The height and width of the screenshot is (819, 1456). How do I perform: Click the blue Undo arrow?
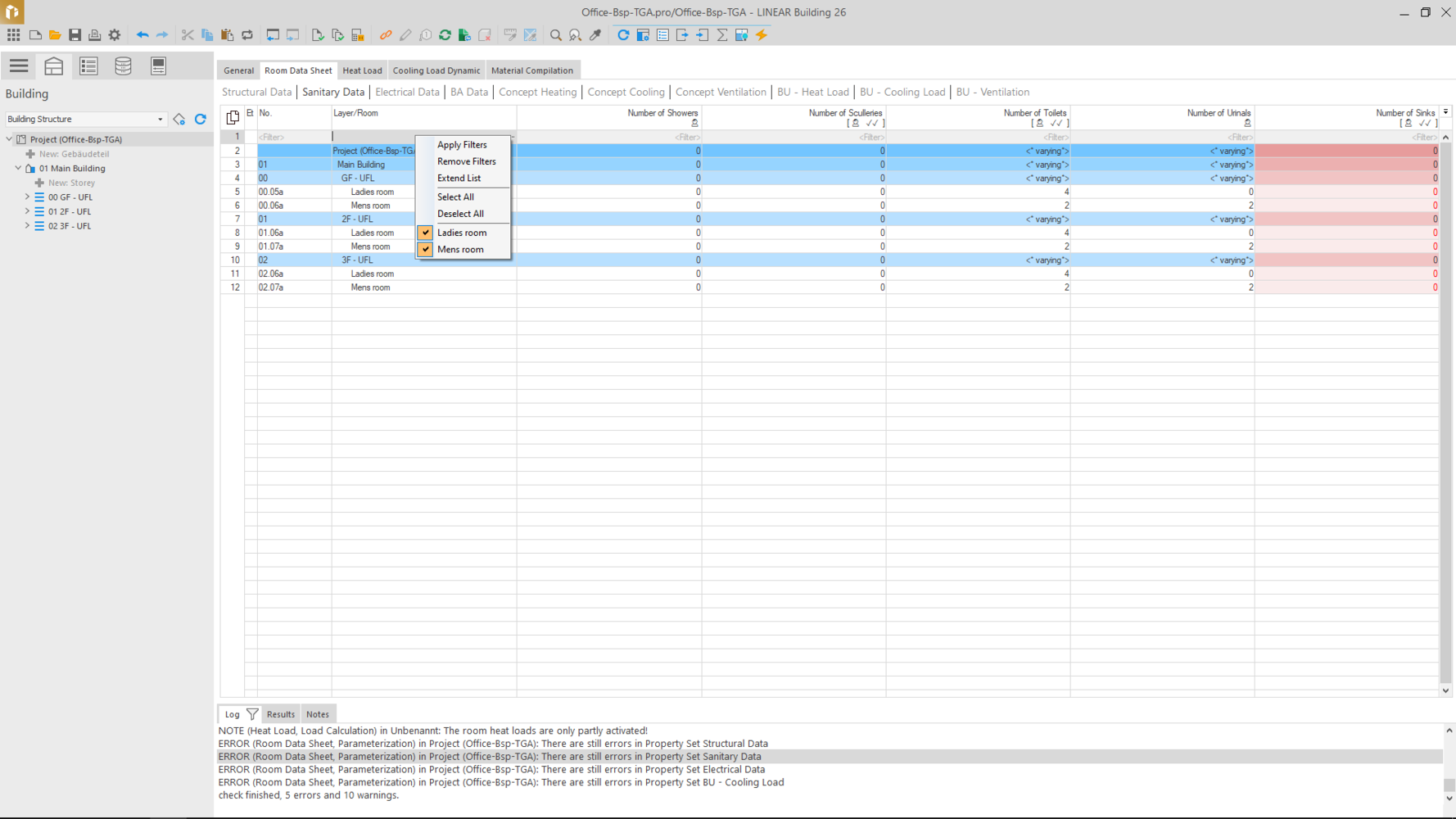tap(142, 35)
